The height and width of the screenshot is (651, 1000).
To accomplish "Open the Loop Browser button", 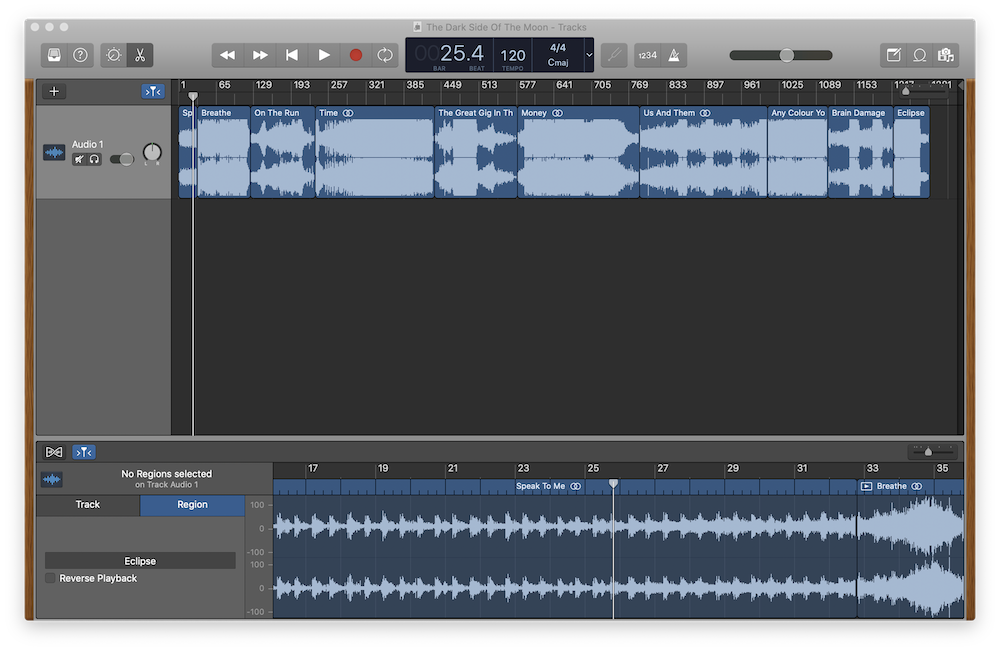I will pyautogui.click(x=920, y=55).
